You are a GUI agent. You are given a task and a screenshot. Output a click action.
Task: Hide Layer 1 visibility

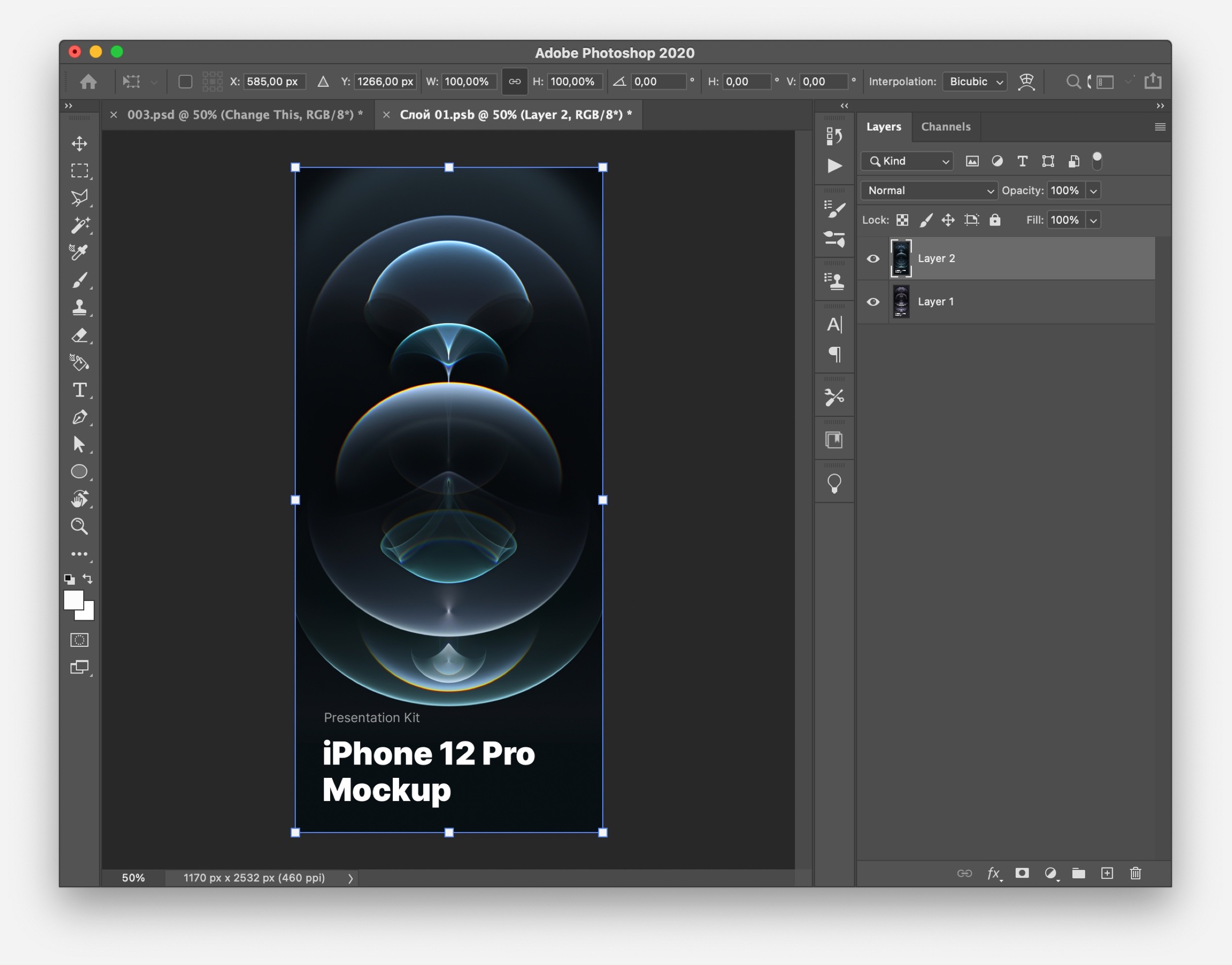[873, 301]
